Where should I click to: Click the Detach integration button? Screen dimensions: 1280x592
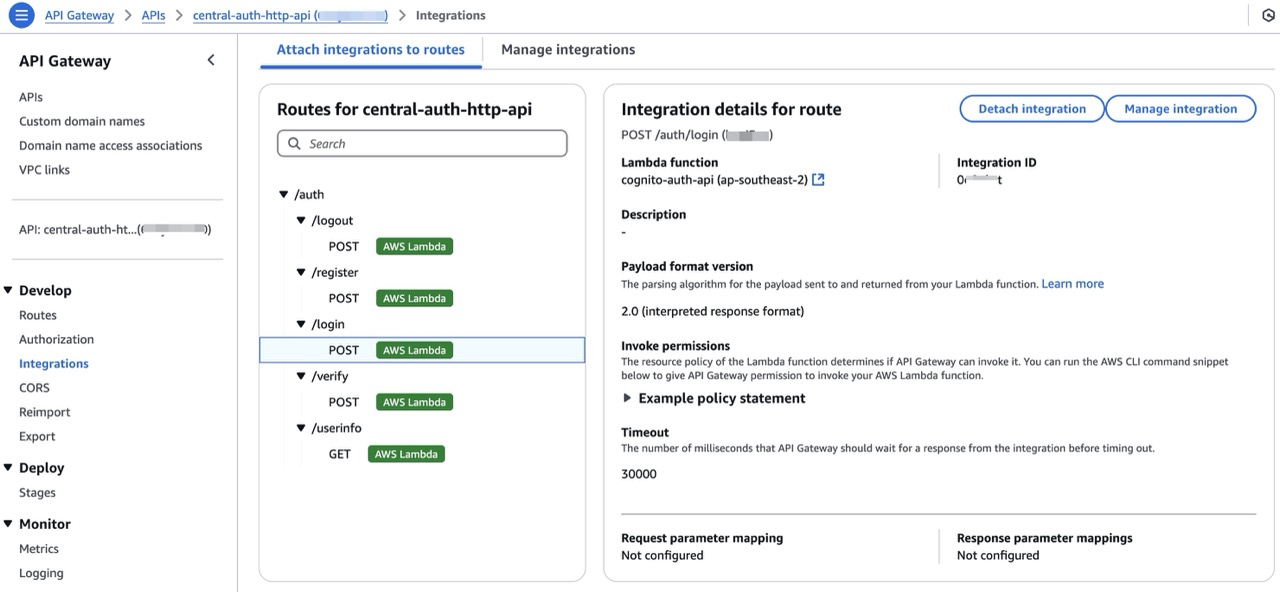click(x=1031, y=109)
